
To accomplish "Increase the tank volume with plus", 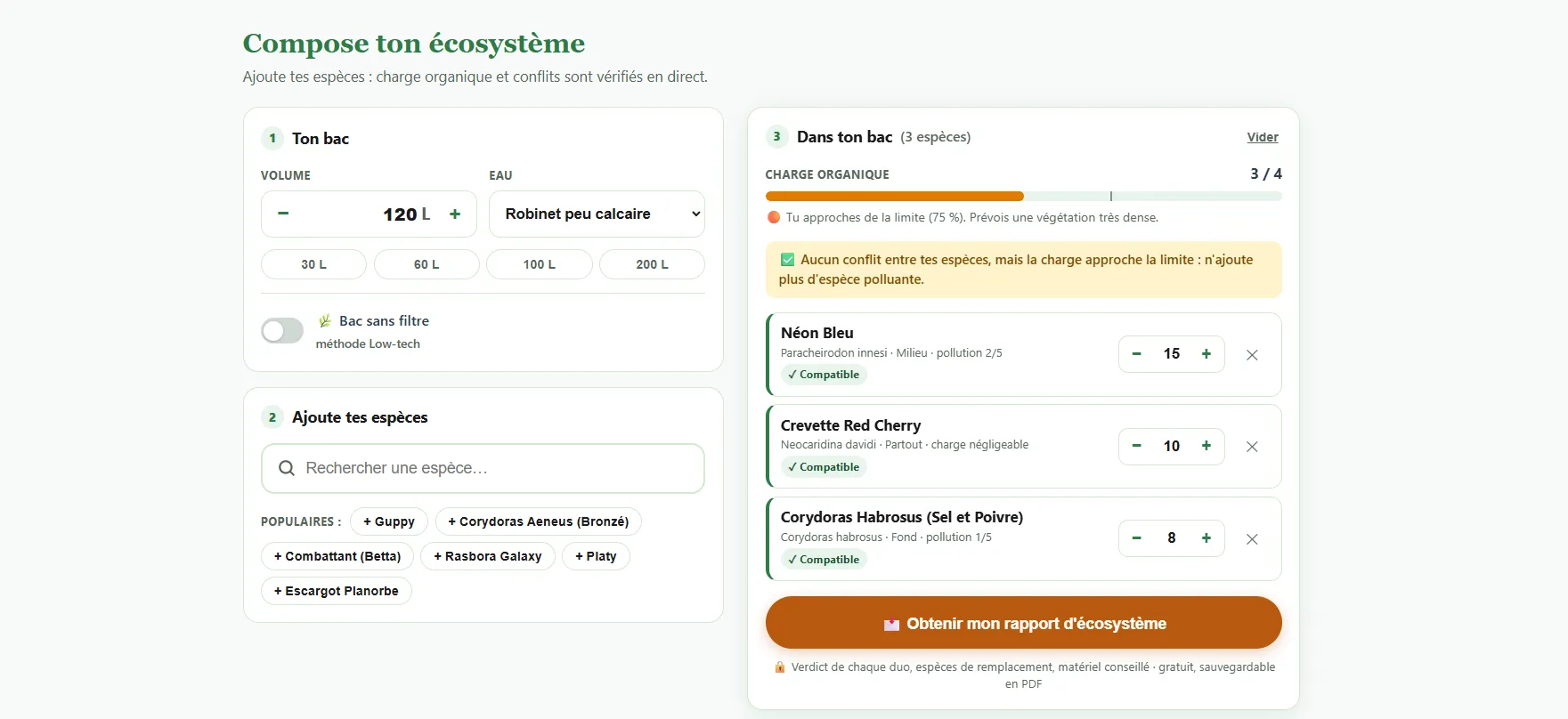I will 455,214.
